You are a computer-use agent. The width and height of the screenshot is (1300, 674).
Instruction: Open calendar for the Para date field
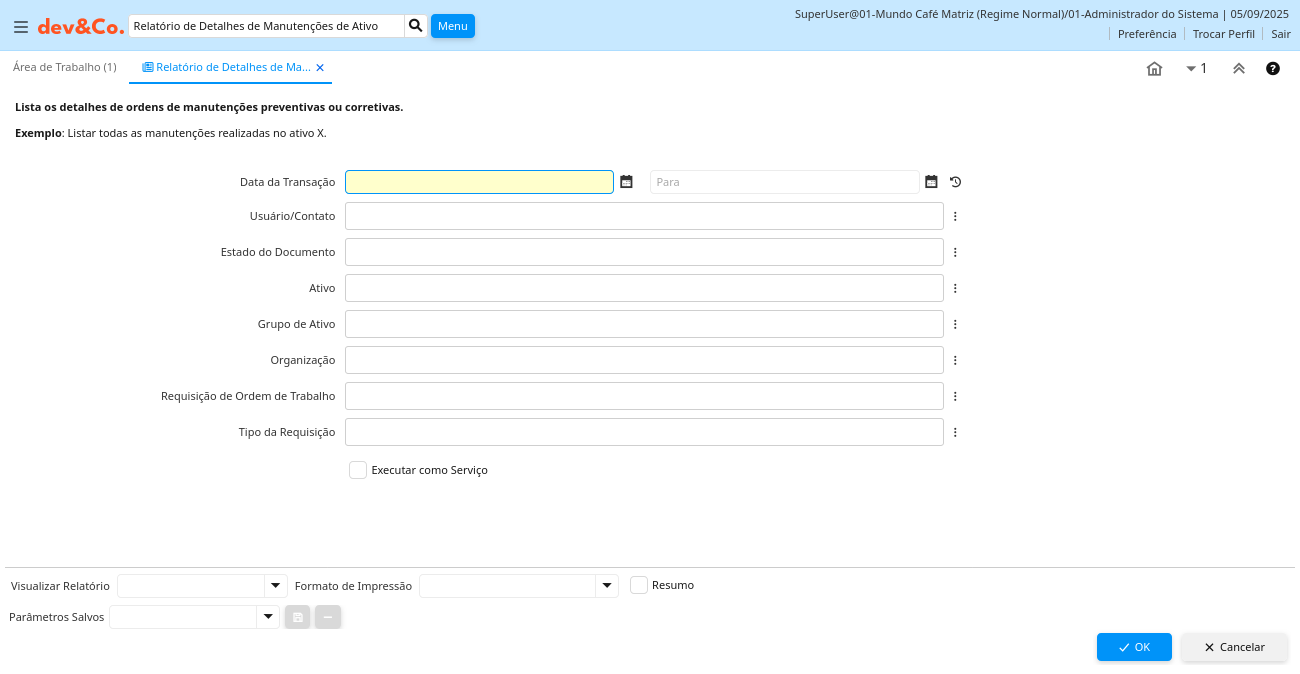931,182
